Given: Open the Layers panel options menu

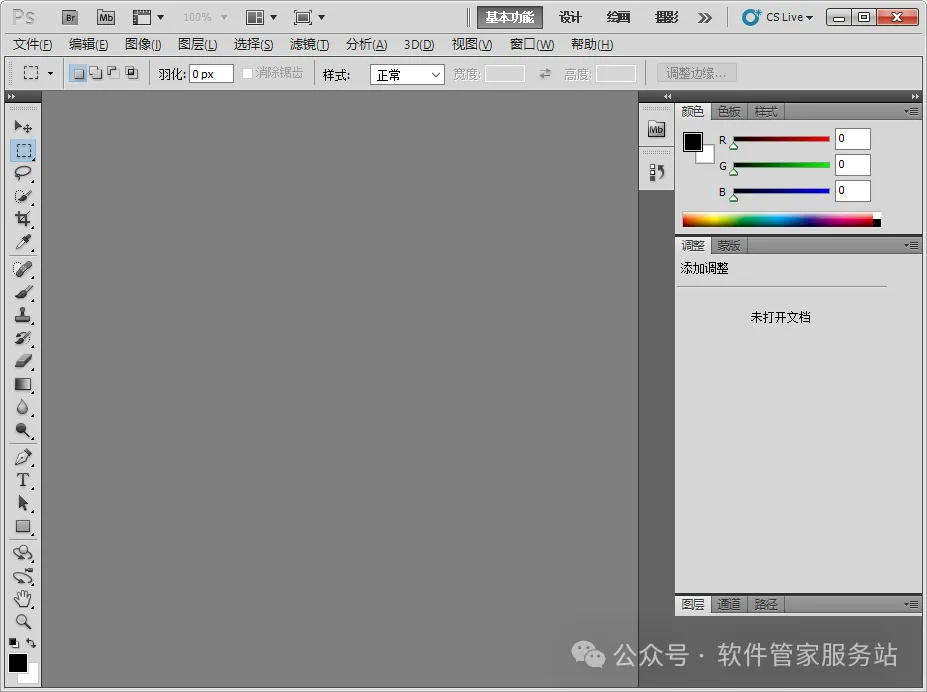Looking at the screenshot, I should pyautogui.click(x=912, y=604).
